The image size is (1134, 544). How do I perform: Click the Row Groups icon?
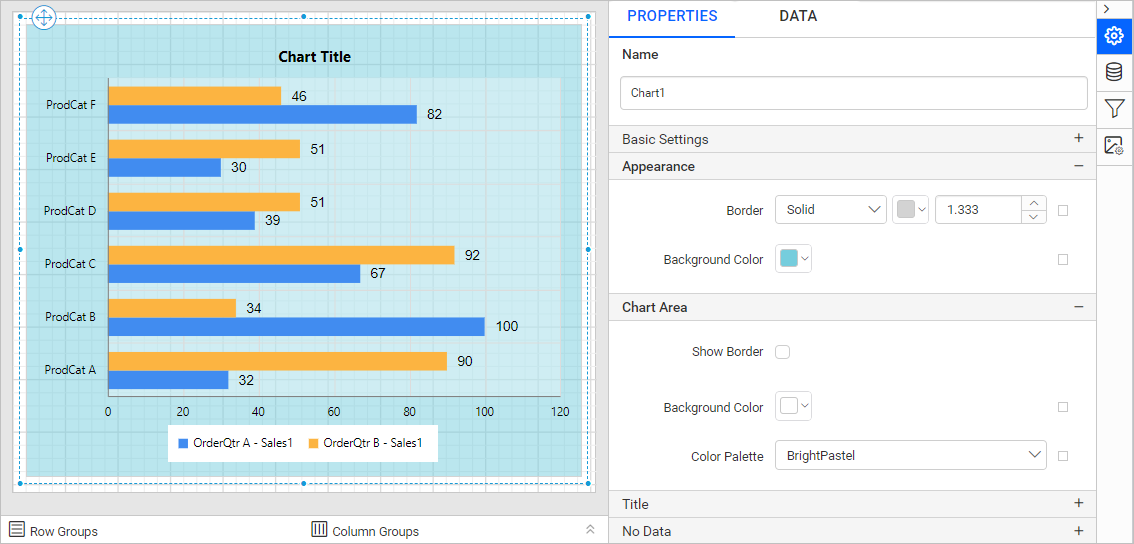pos(17,530)
